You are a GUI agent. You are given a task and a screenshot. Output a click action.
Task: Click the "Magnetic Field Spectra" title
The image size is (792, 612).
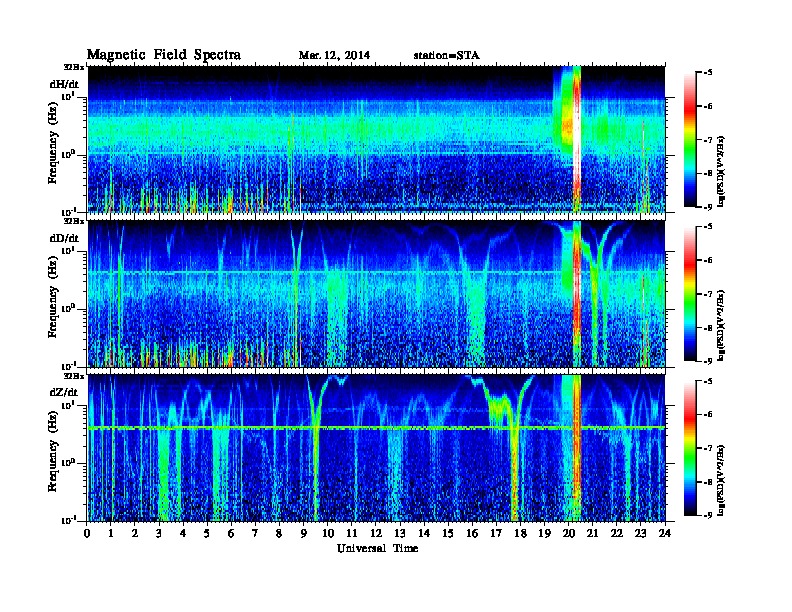[x=163, y=55]
